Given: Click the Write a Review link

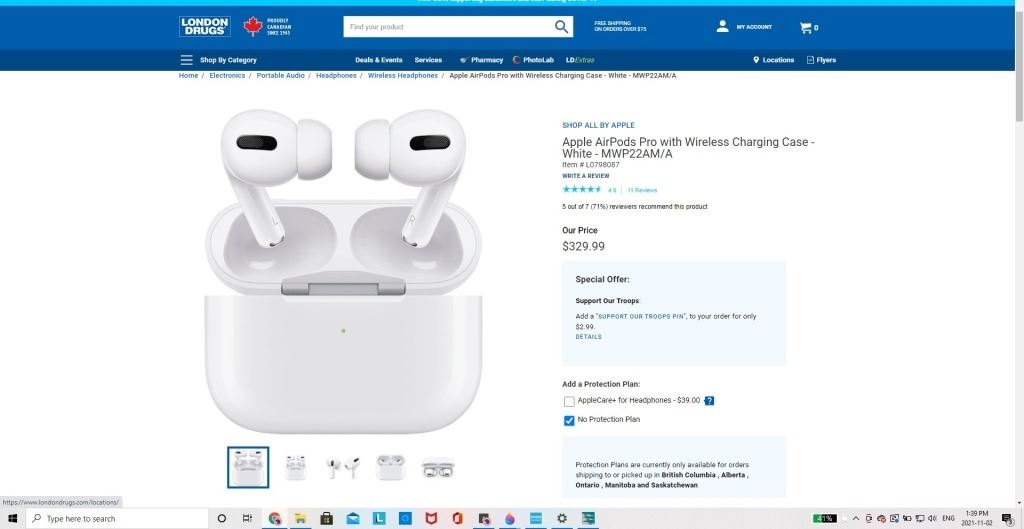Looking at the screenshot, I should click(586, 176).
